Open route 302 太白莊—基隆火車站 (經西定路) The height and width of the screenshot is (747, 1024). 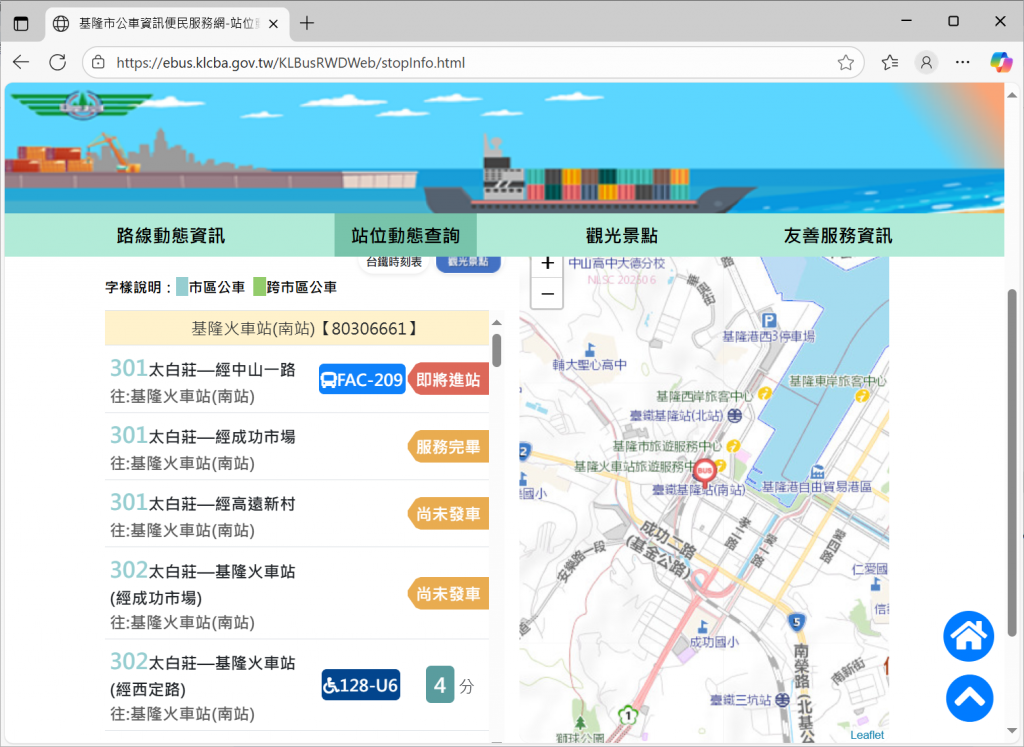coord(202,675)
